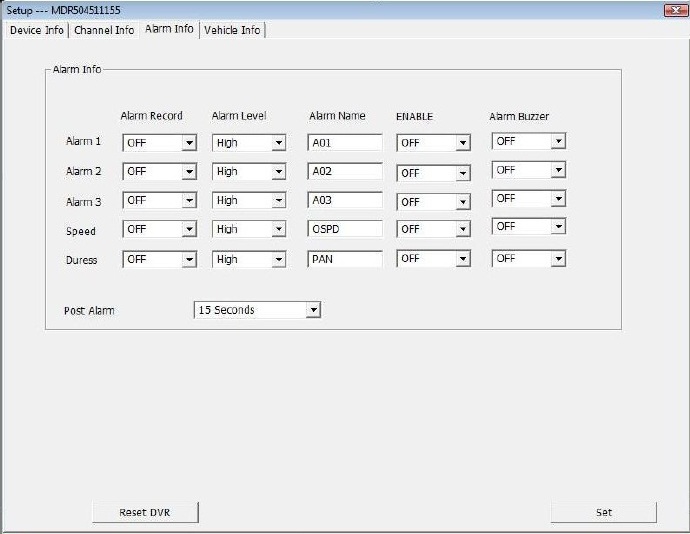Open Duress ENABLE dropdown
The height and width of the screenshot is (534, 690).
click(x=433, y=258)
